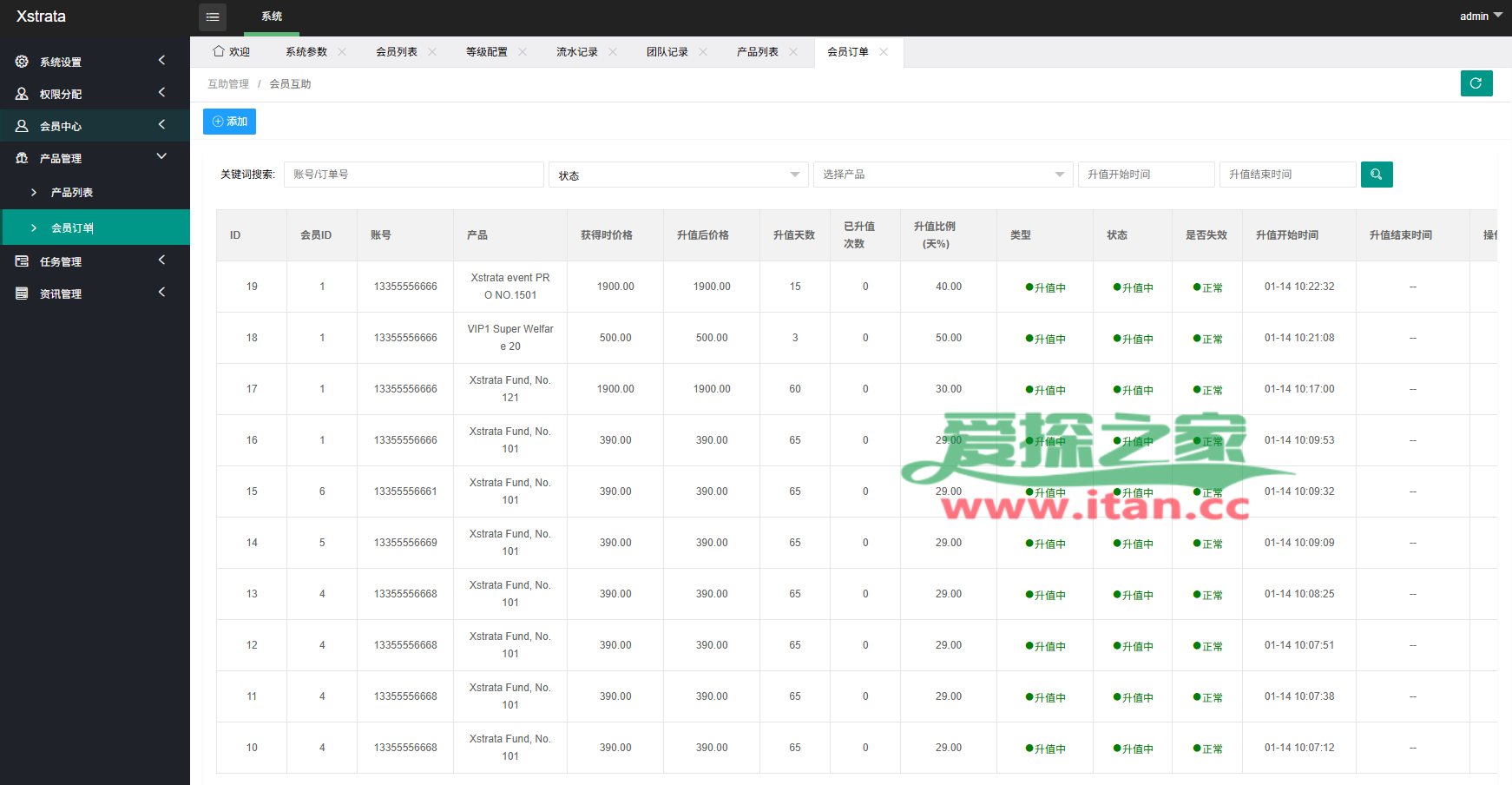Open the 选择产品 dropdown

(943, 175)
